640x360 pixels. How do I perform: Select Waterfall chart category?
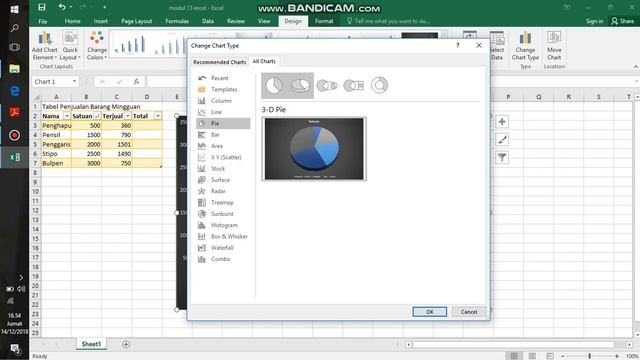tap(223, 248)
